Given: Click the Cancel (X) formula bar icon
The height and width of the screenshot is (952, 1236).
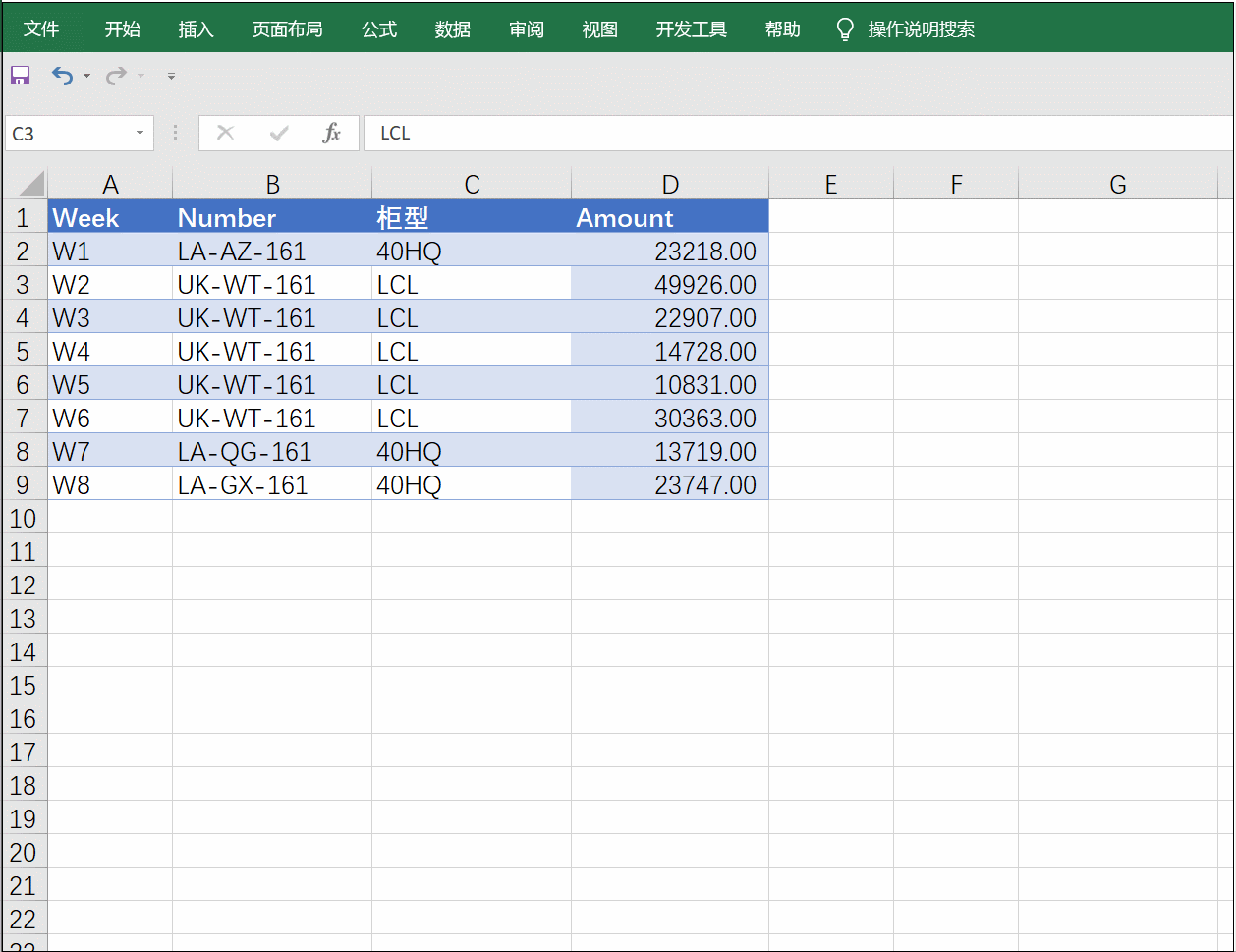Looking at the screenshot, I should tap(226, 133).
